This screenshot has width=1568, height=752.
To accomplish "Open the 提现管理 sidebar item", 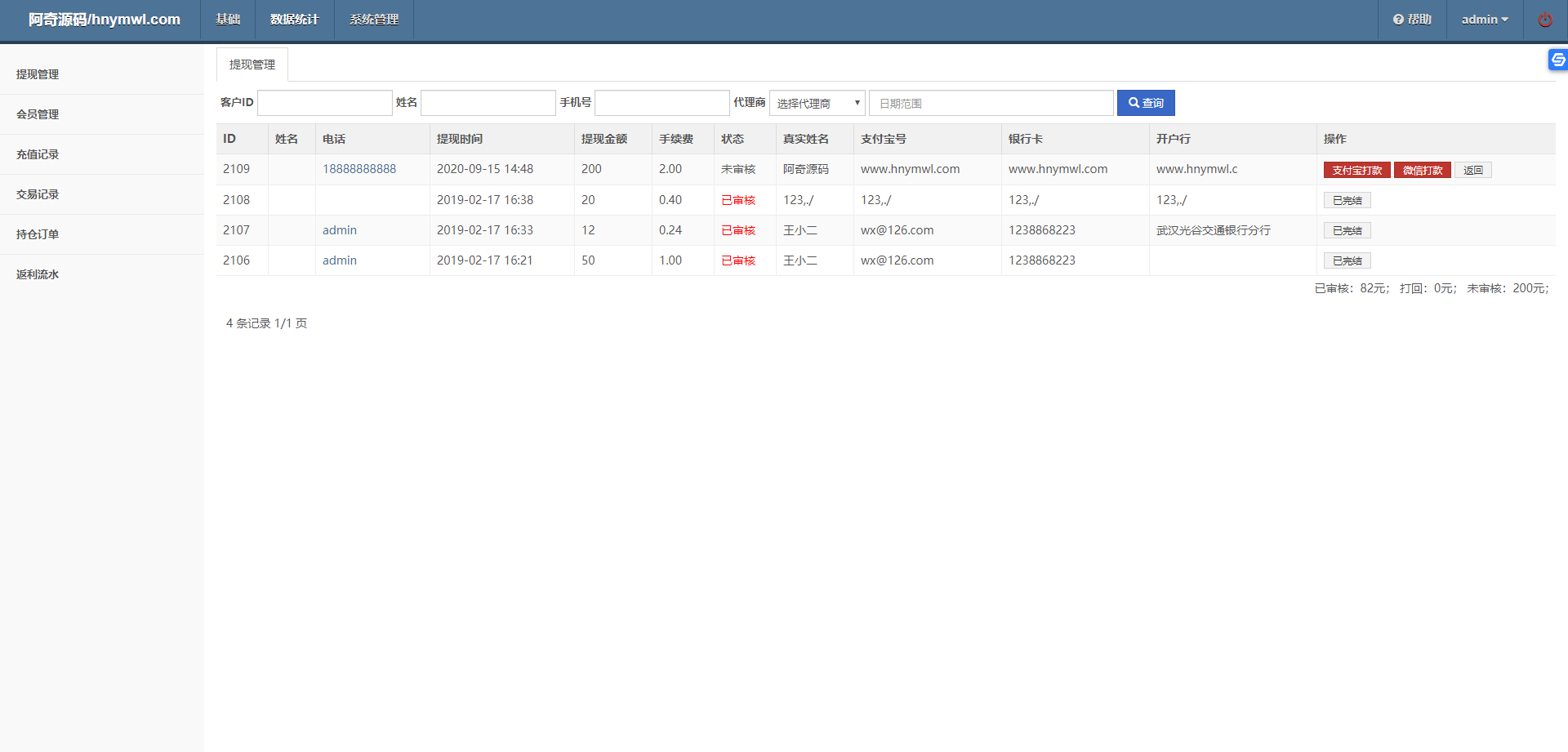I will (x=37, y=73).
